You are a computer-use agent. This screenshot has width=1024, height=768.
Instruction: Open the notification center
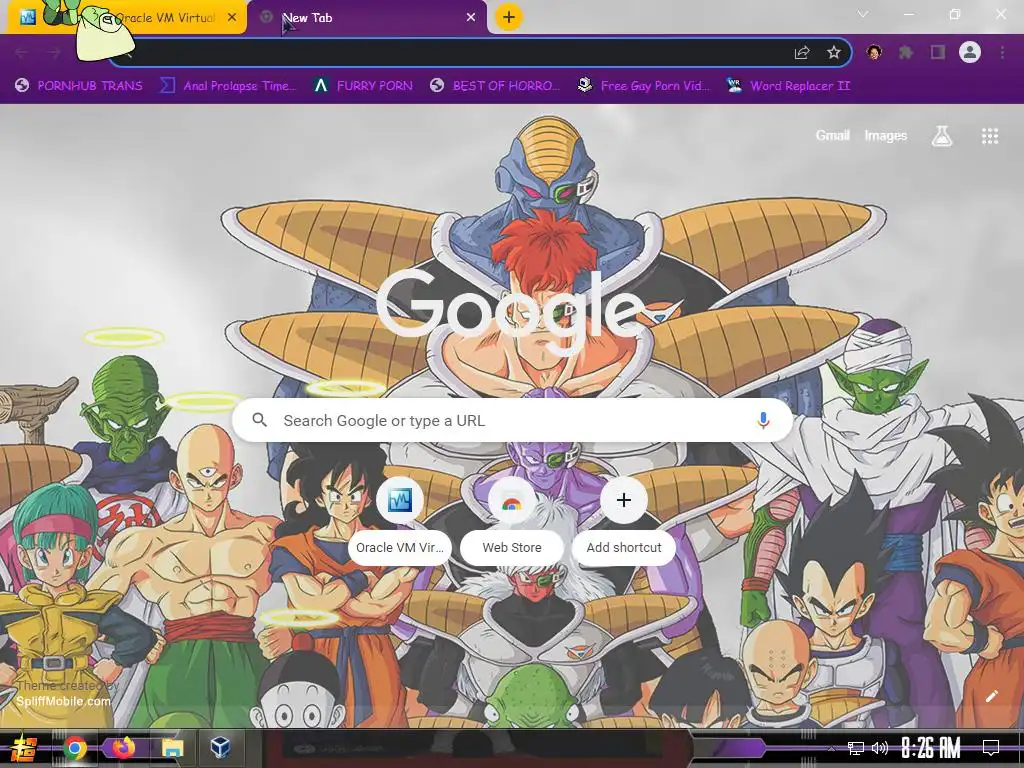pos(991,748)
